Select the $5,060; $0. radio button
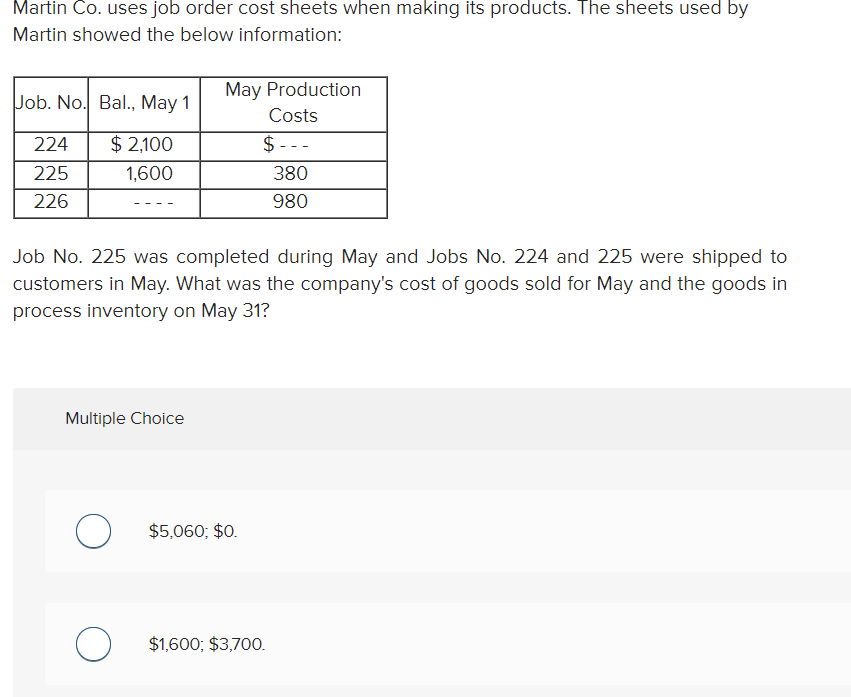Viewport: 851px width, 697px height. tap(93, 531)
